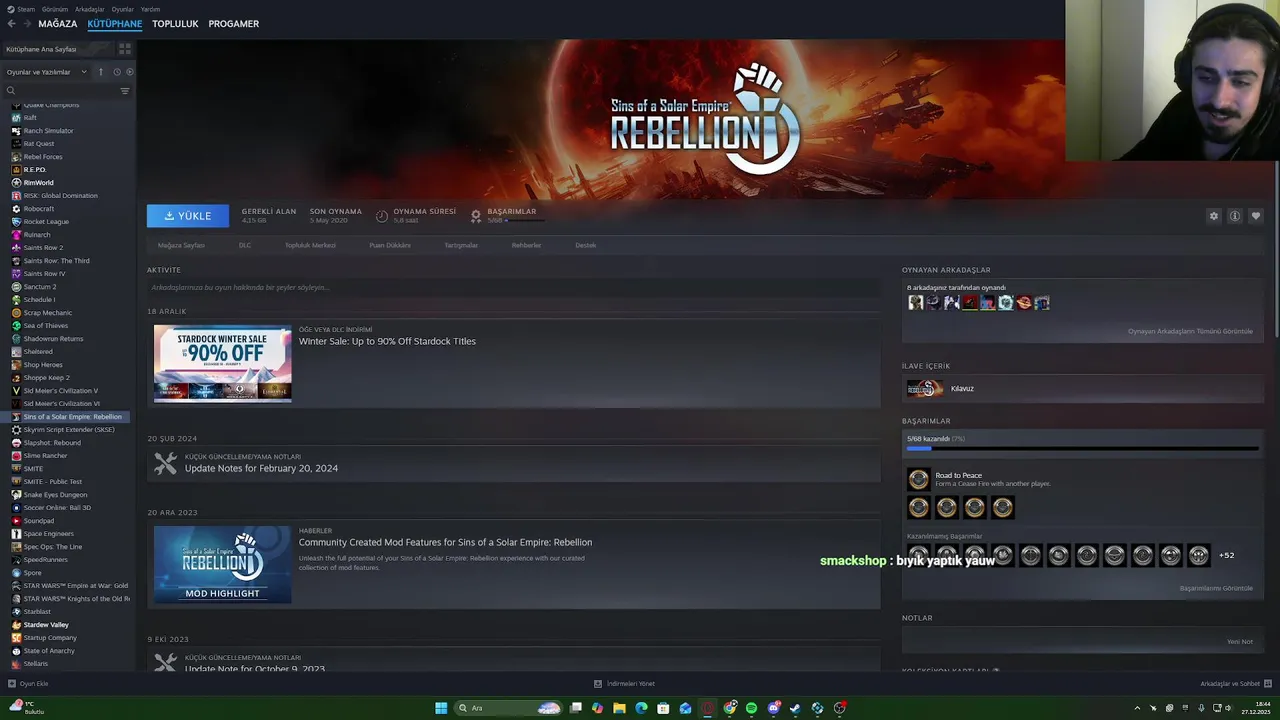Open Community Created Mod Features article
1280x720 pixels.
pyautogui.click(x=445, y=542)
